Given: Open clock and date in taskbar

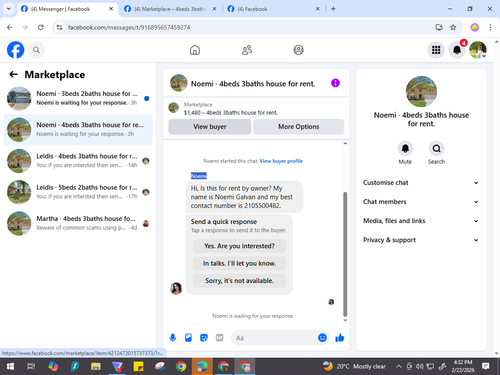Looking at the screenshot, I should (463, 366).
